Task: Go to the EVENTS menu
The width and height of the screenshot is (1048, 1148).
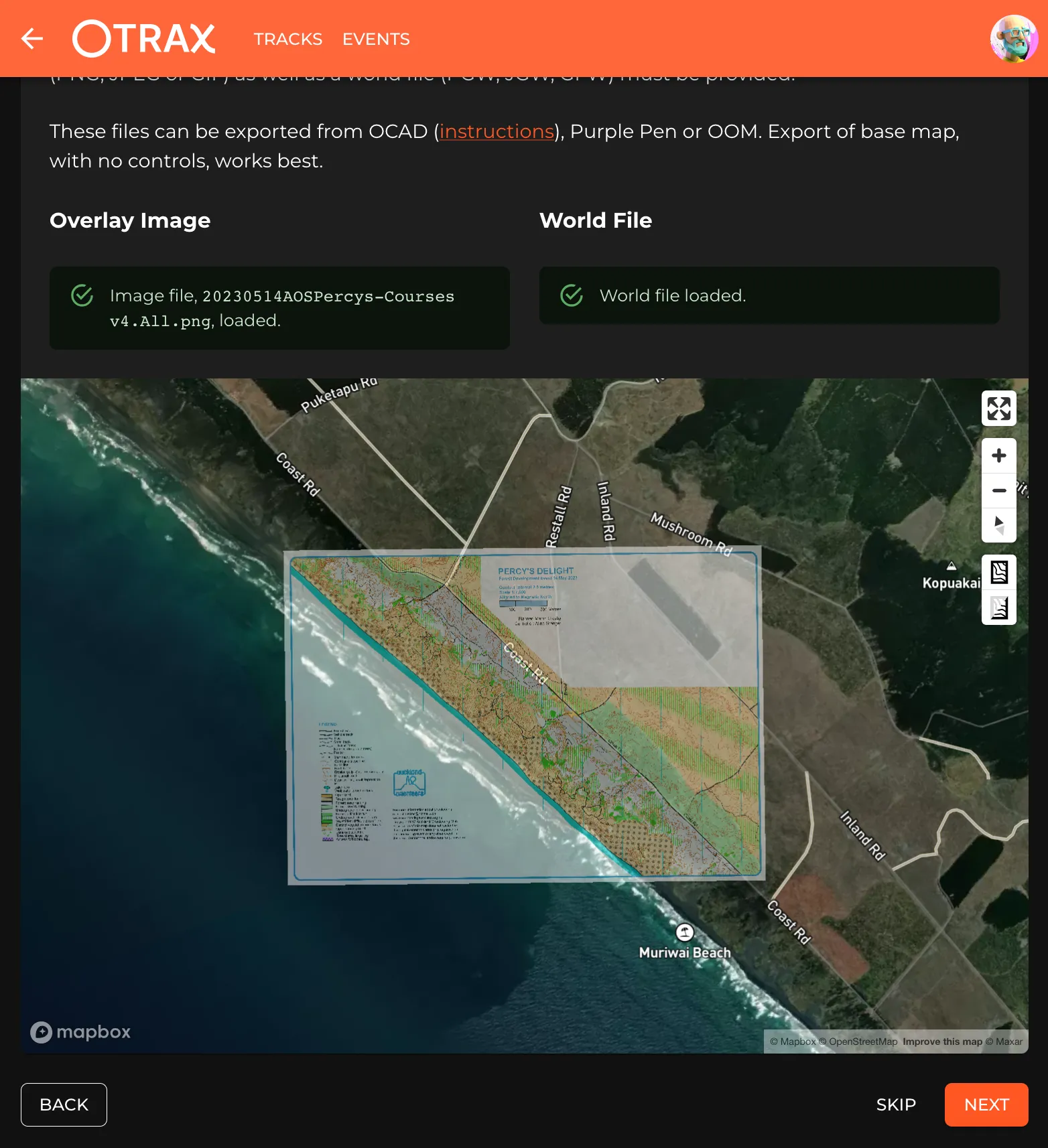Action: point(376,39)
